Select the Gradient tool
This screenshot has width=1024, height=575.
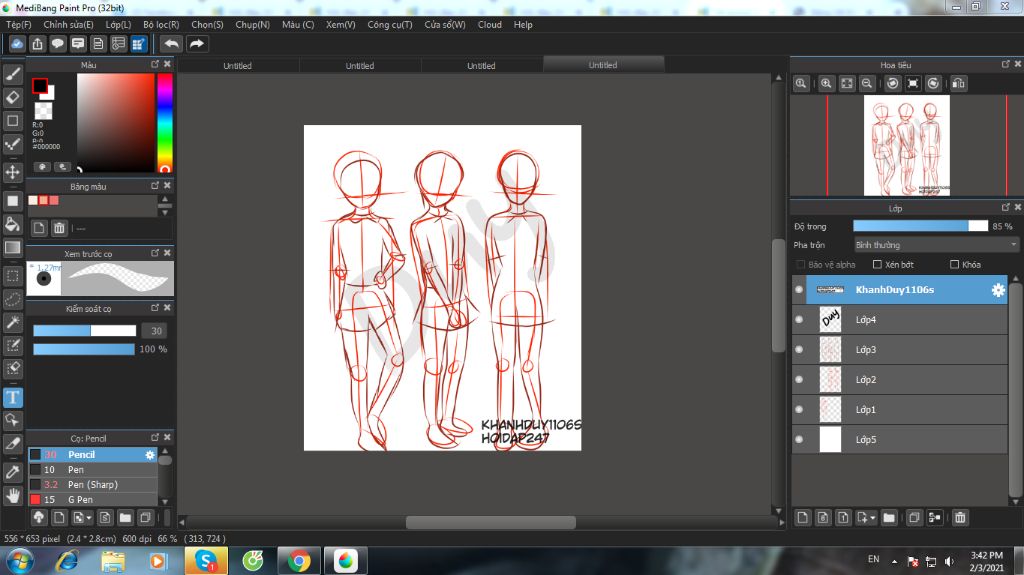12,248
